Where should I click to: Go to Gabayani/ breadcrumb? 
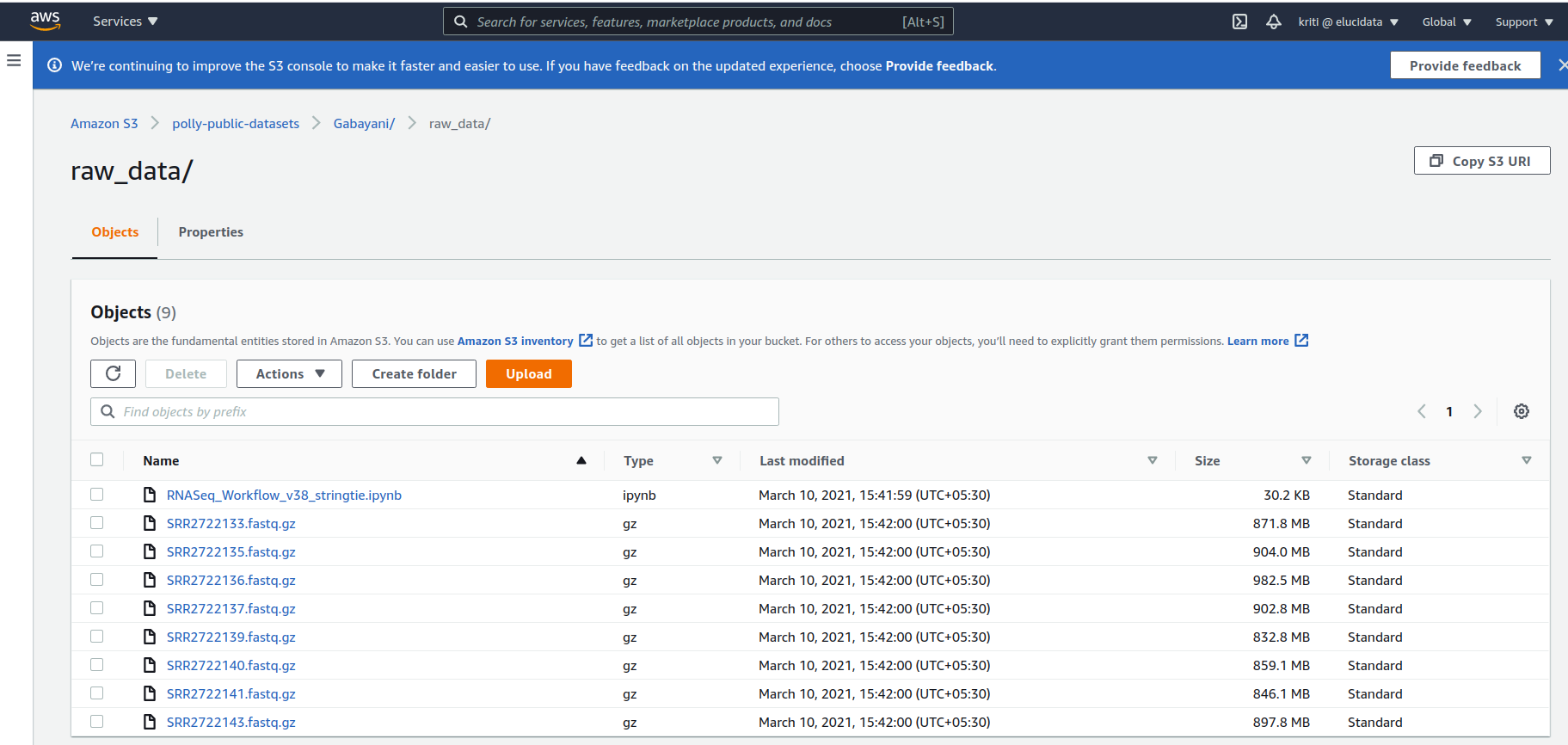pyautogui.click(x=364, y=124)
